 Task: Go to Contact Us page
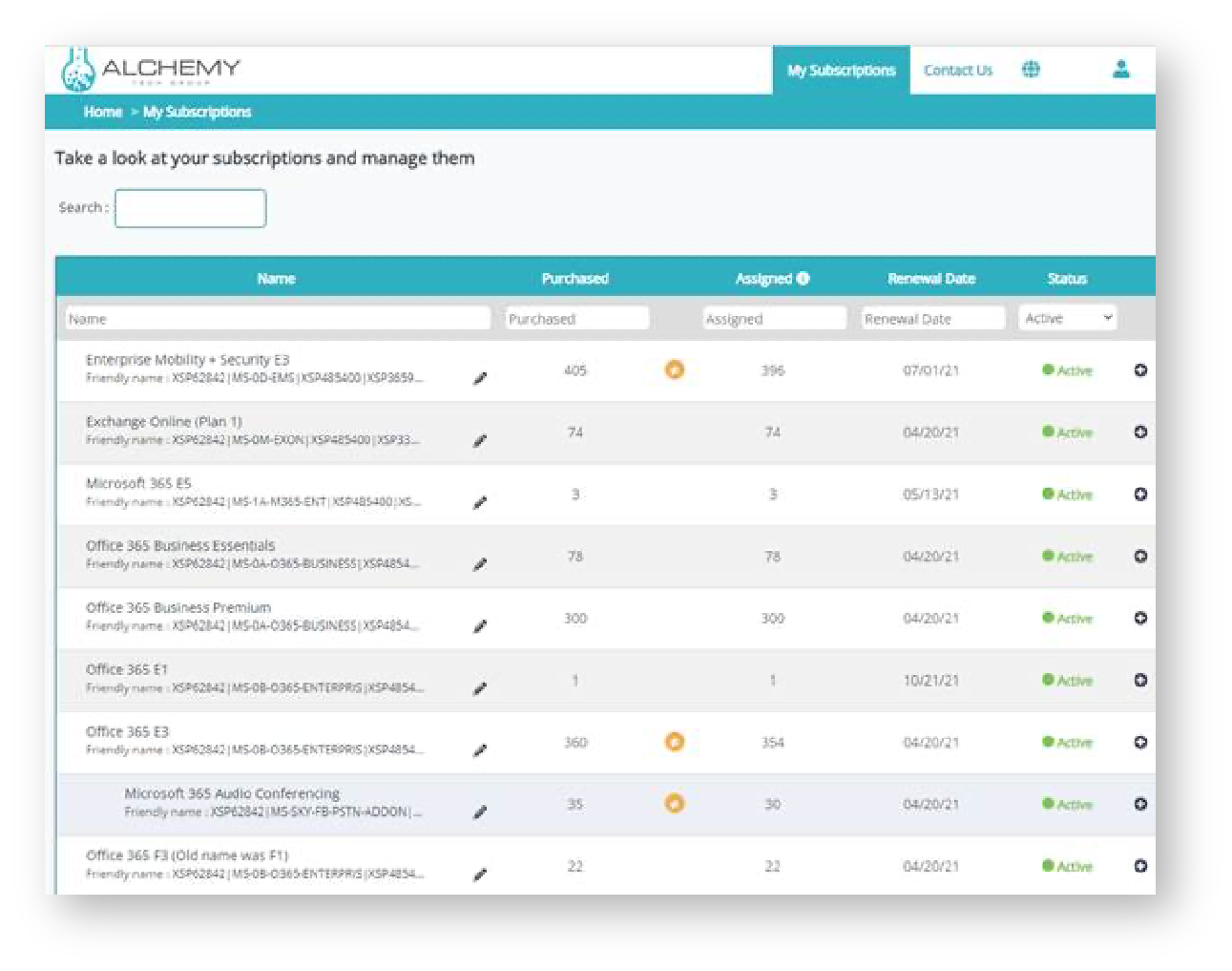958,71
